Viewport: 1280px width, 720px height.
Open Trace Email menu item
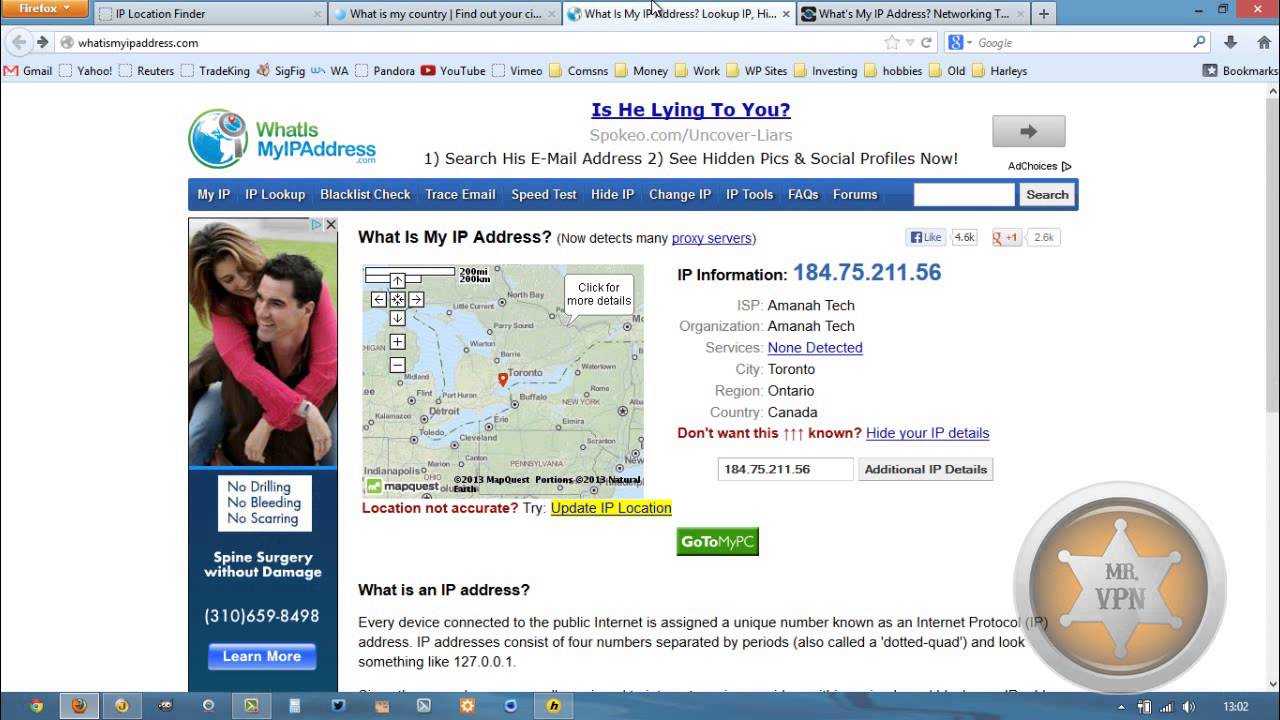(x=460, y=195)
